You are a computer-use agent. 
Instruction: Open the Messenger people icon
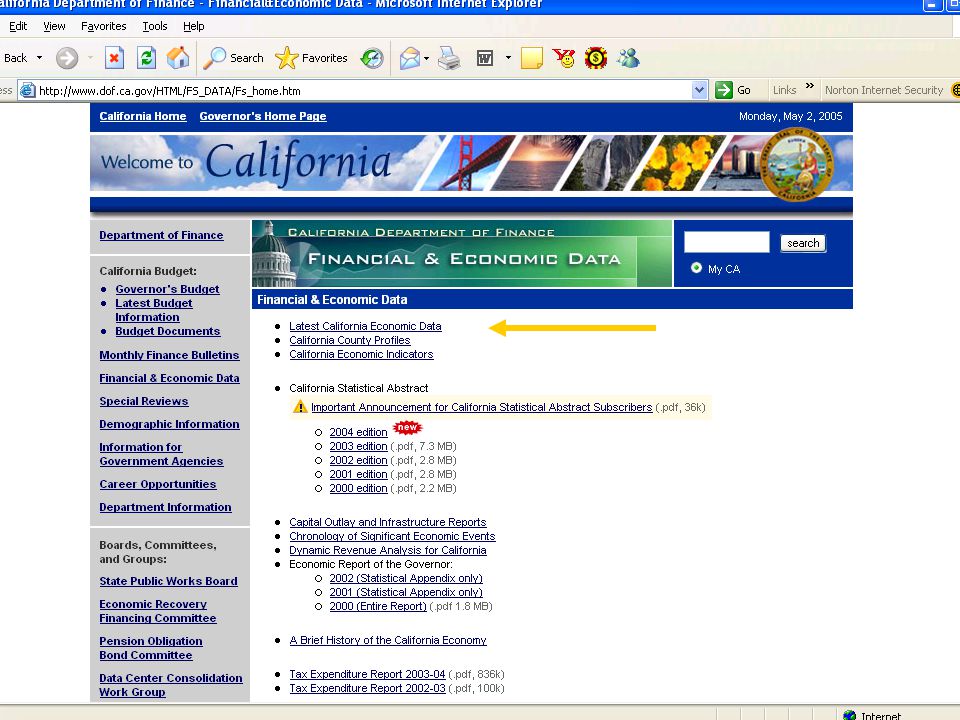tap(628, 58)
